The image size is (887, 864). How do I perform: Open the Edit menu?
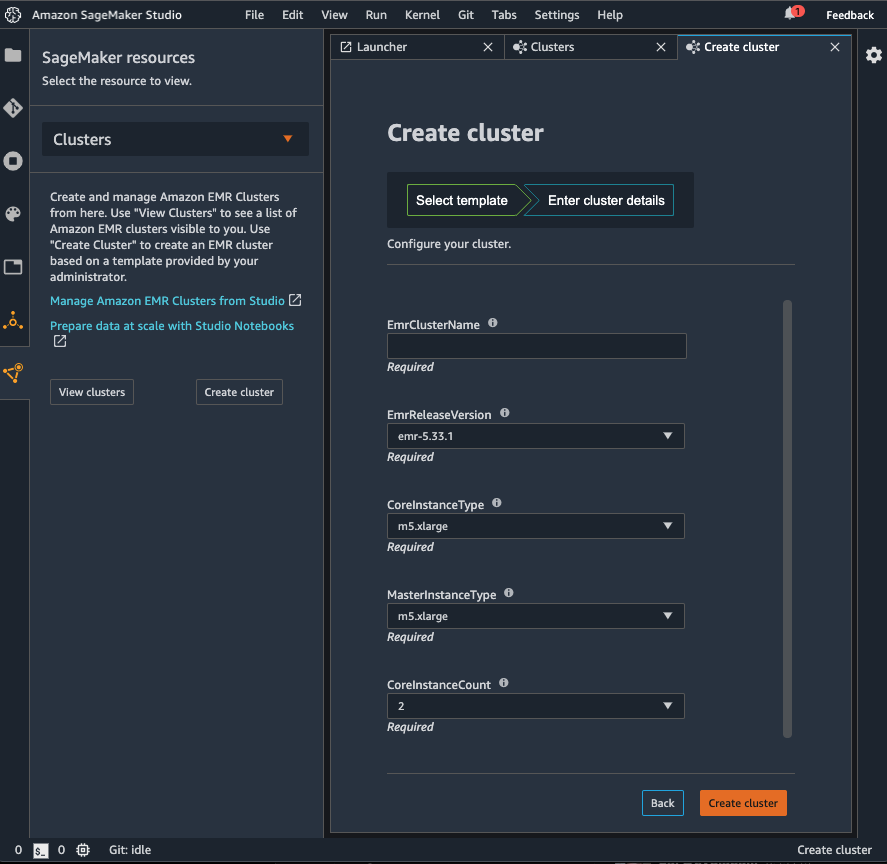(292, 15)
